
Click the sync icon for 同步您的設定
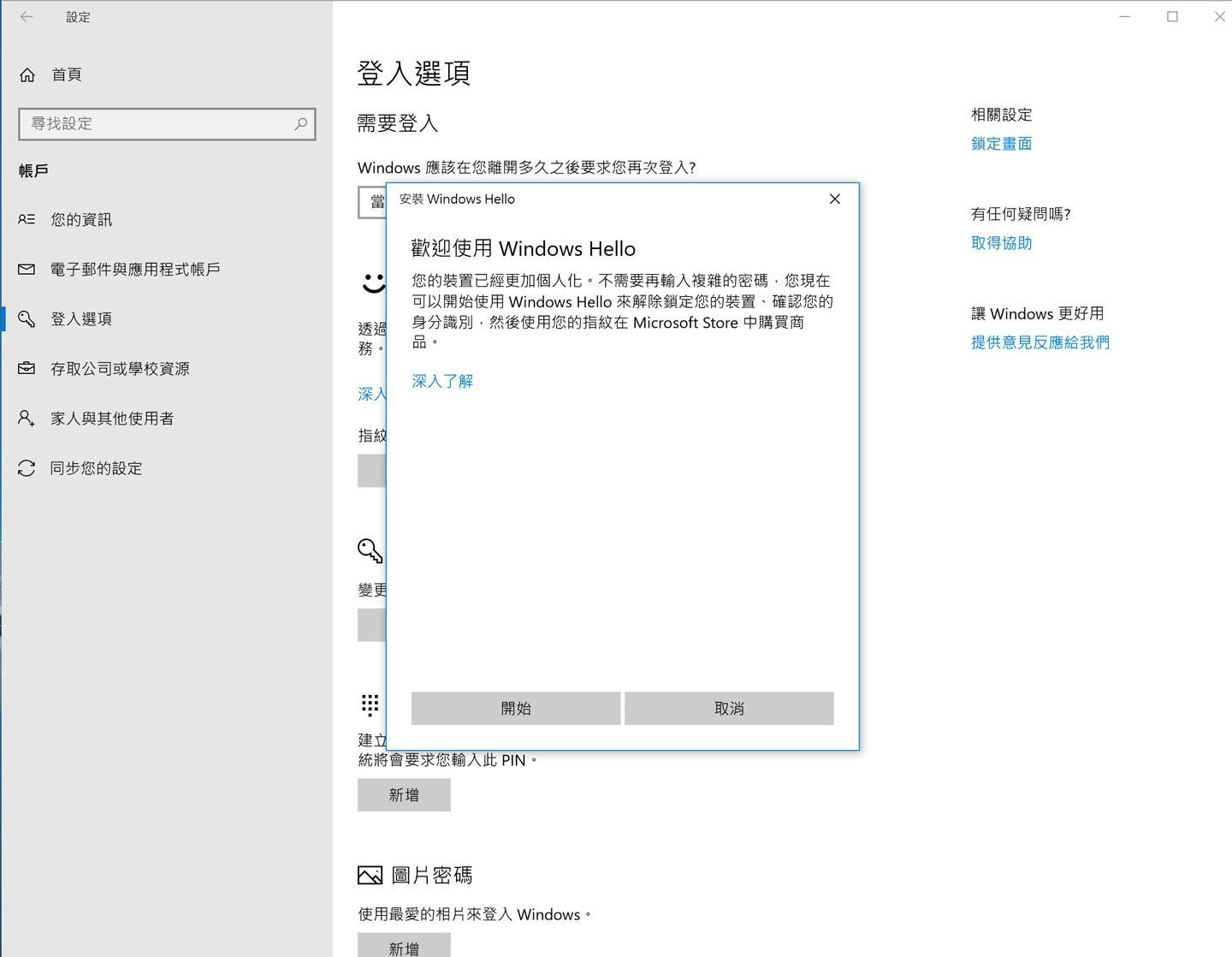[x=27, y=468]
